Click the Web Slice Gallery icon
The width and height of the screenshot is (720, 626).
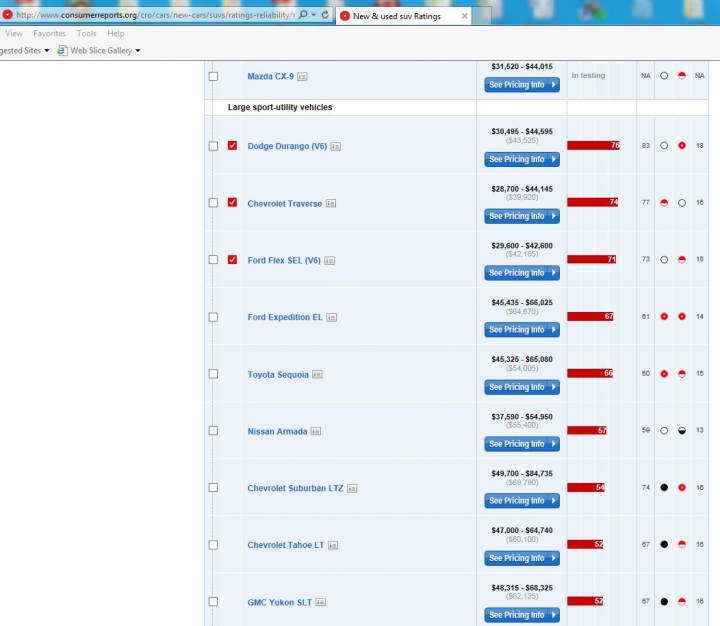pos(62,50)
